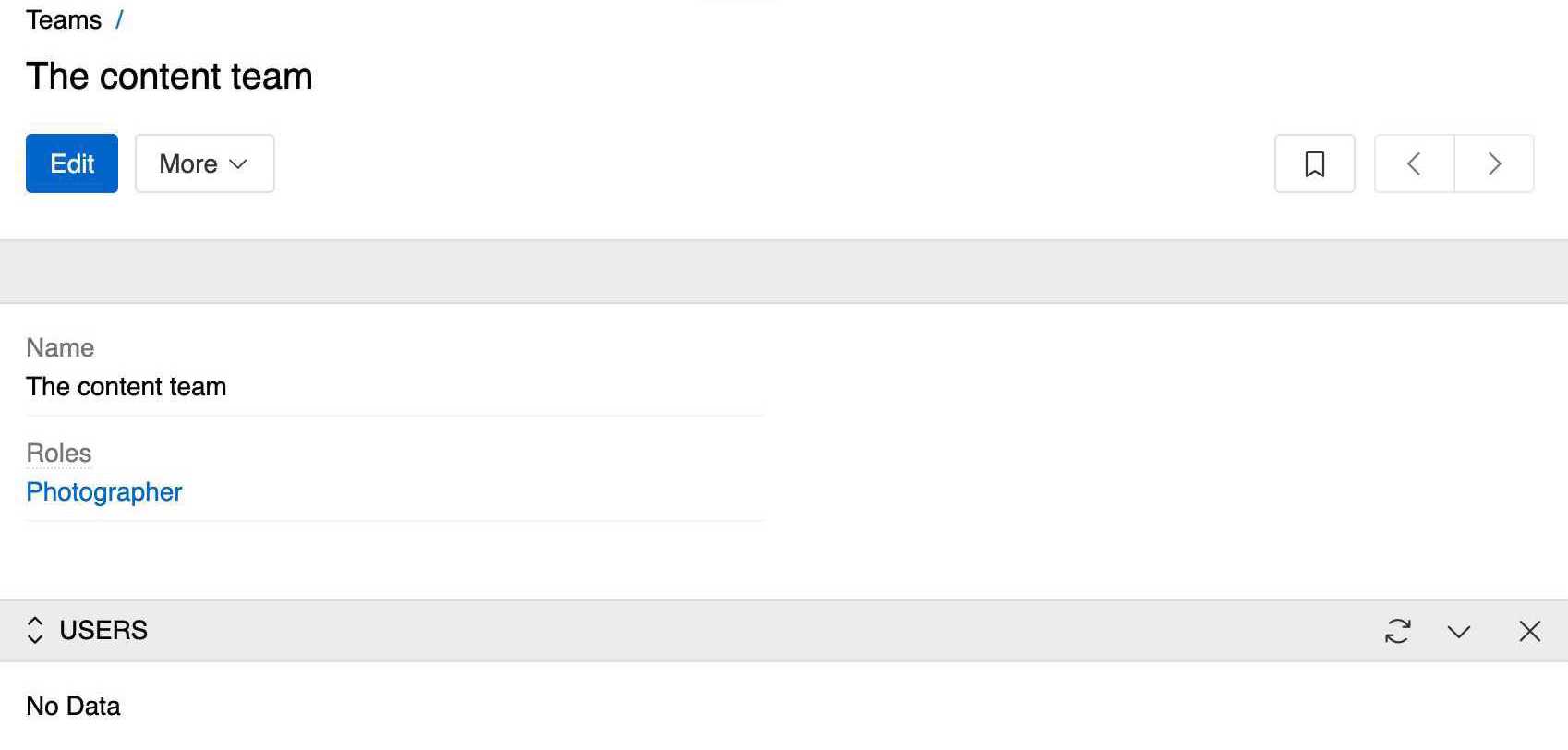Click the Name field label
The image size is (1568, 750).
pos(60,347)
